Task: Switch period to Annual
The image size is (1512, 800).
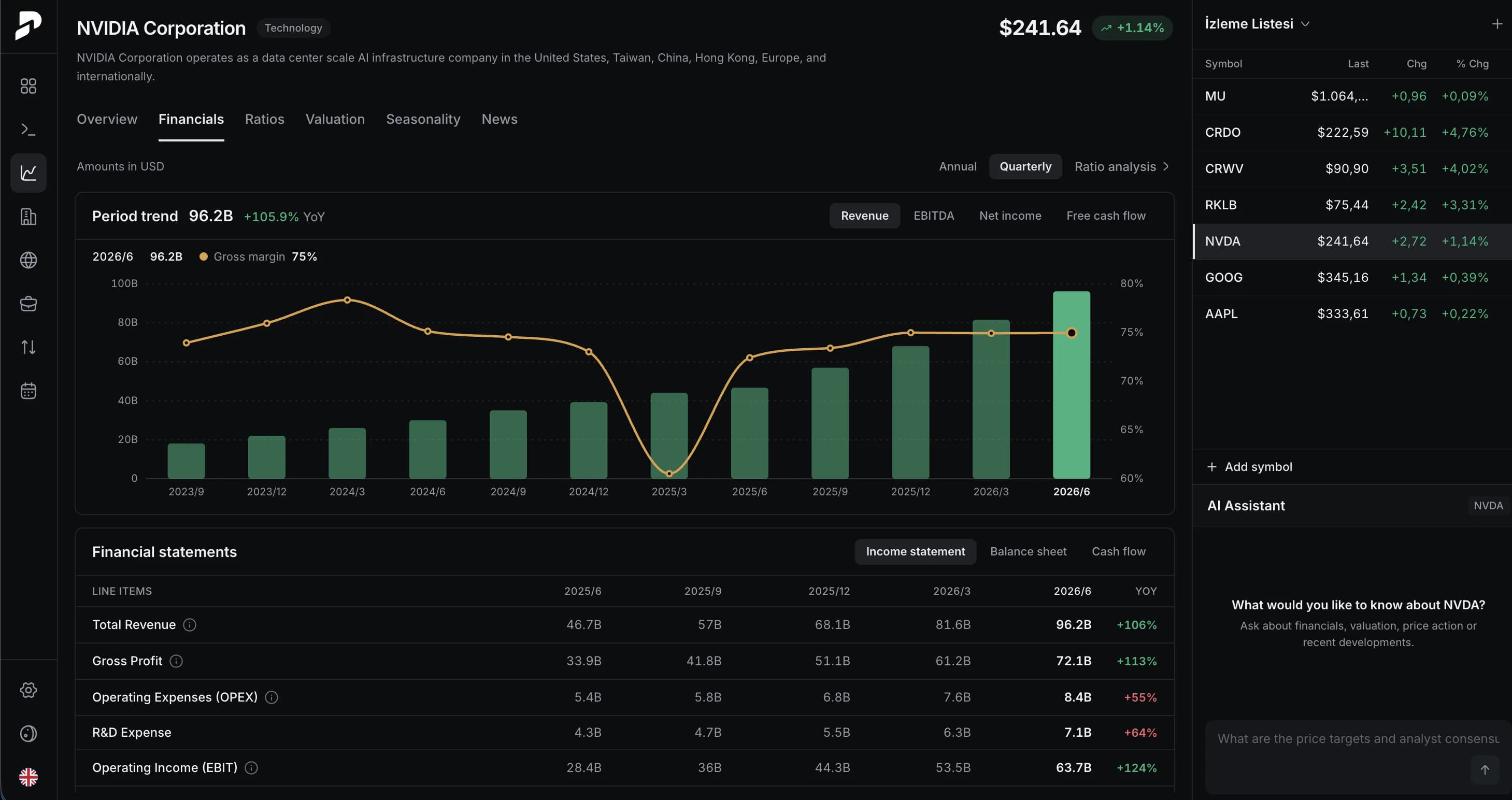Action: click(x=958, y=167)
